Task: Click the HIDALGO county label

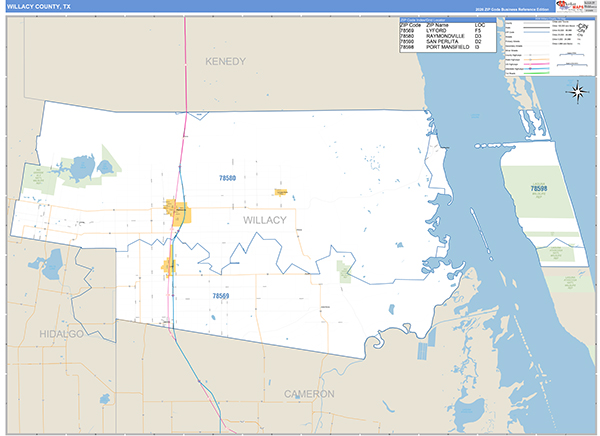Action: pos(61,334)
